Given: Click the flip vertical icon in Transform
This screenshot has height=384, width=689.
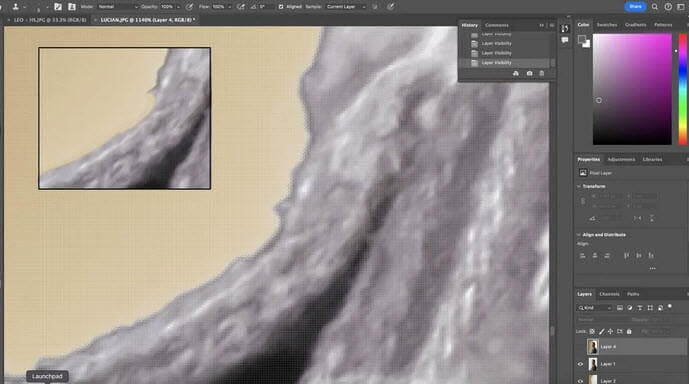Looking at the screenshot, I should click(x=652, y=218).
